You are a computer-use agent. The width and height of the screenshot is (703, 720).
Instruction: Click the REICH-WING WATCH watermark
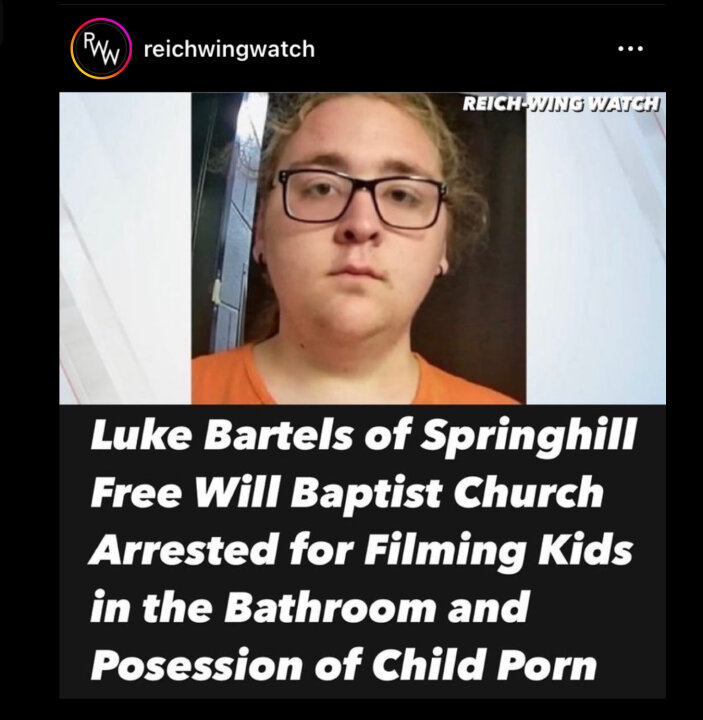coord(561,104)
